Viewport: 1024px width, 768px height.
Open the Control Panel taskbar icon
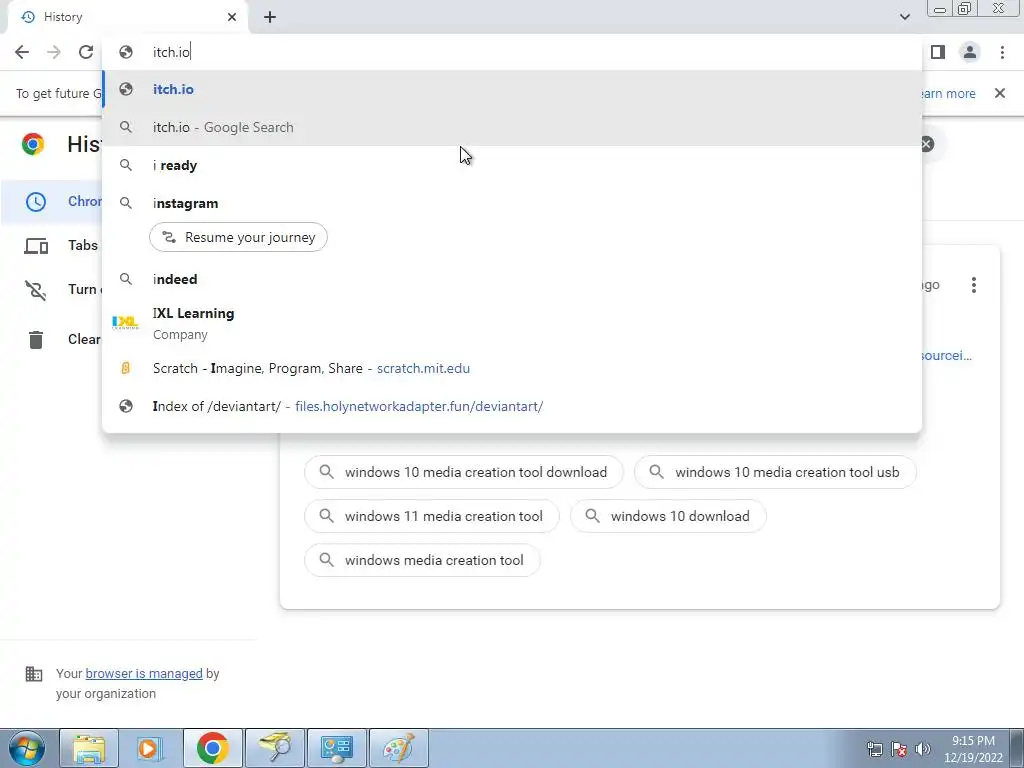pos(337,748)
